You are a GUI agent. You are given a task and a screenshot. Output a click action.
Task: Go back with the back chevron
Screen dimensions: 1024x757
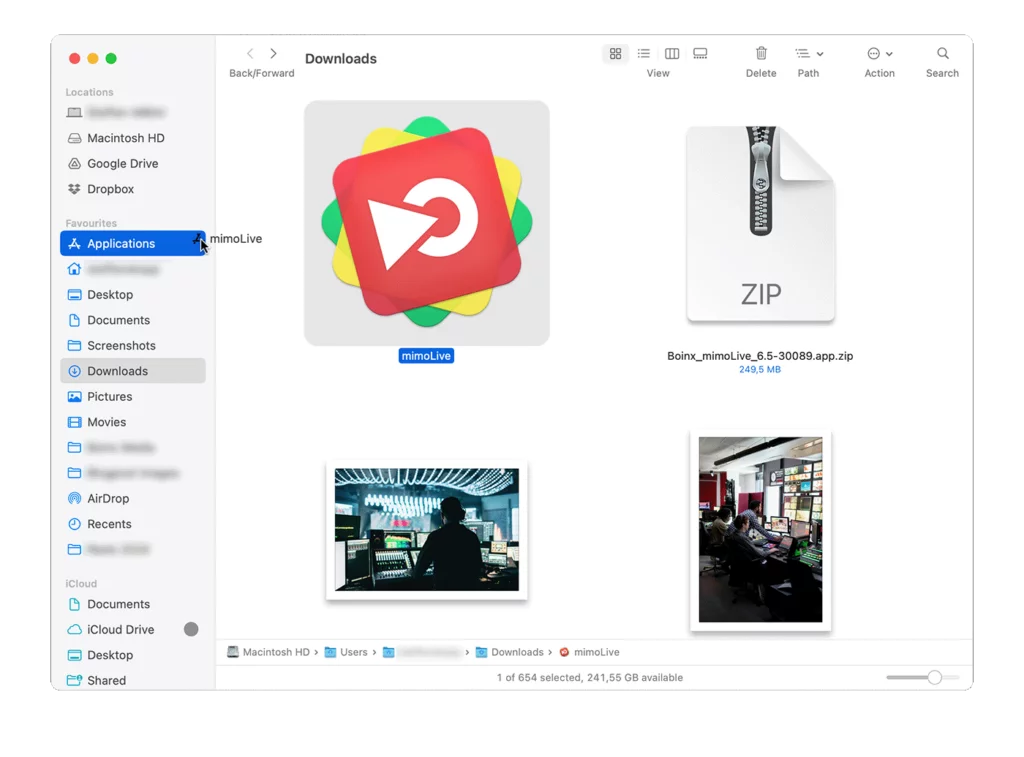(x=249, y=54)
